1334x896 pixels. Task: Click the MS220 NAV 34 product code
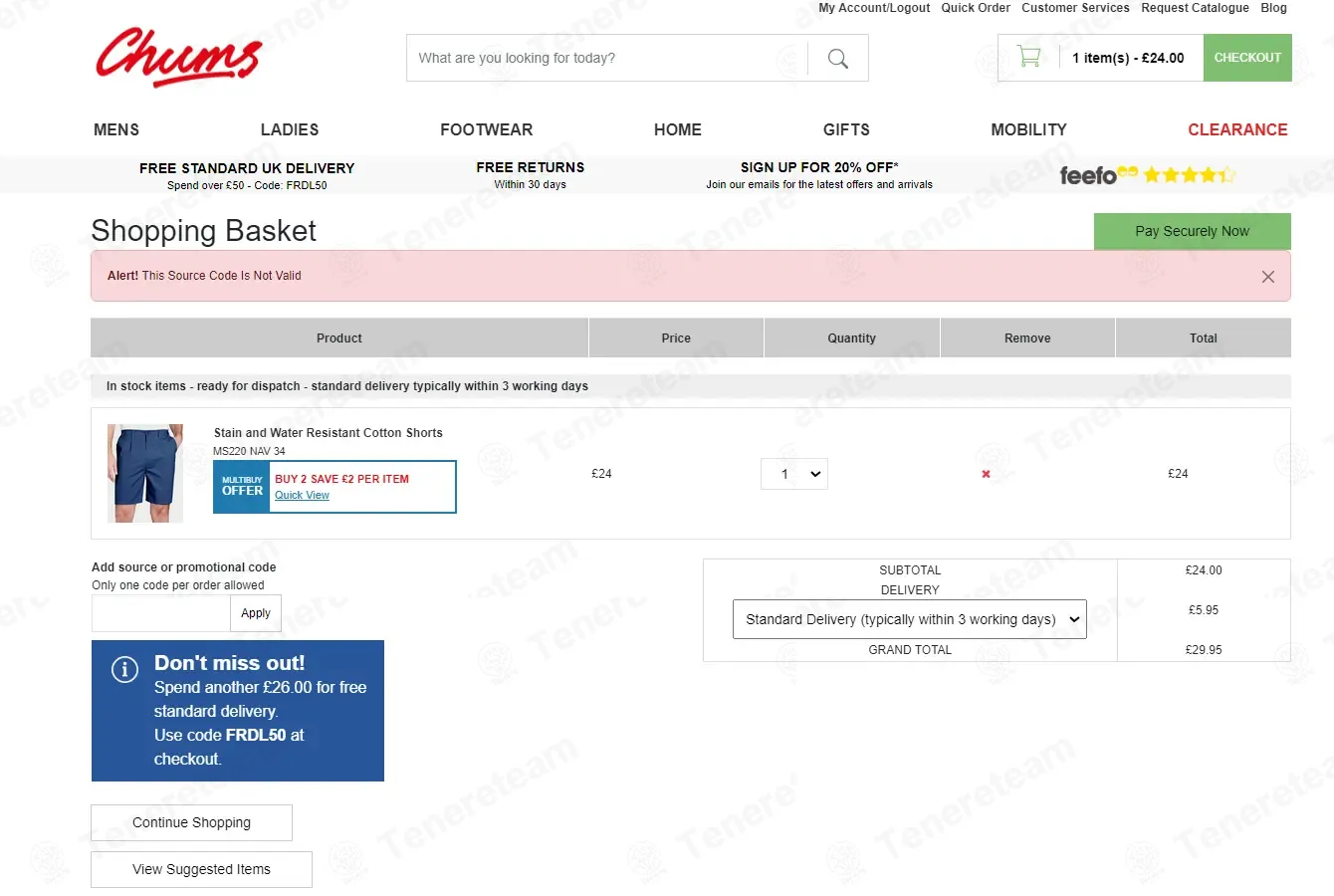(249, 451)
